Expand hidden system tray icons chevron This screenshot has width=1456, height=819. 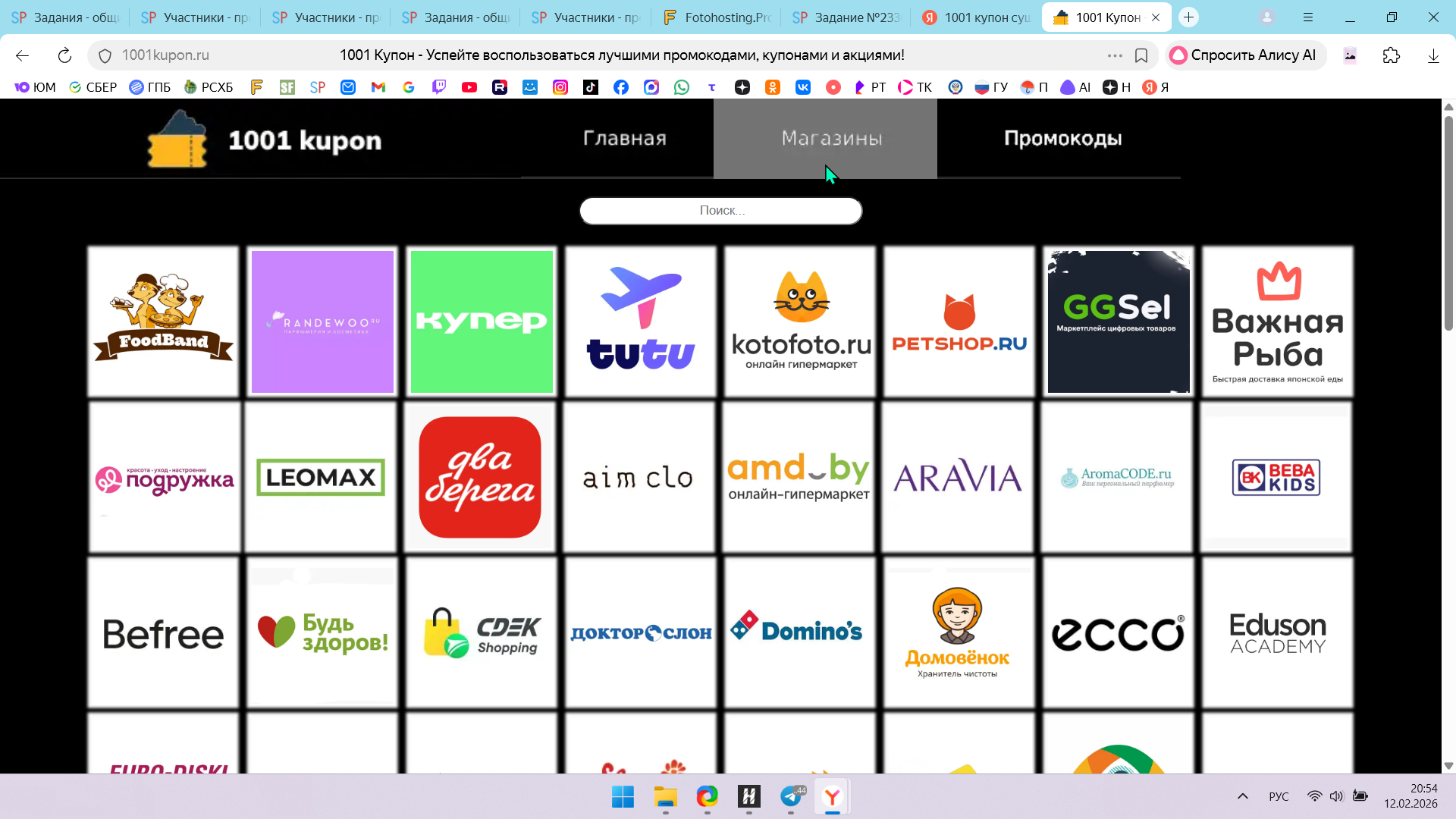pos(1242,796)
